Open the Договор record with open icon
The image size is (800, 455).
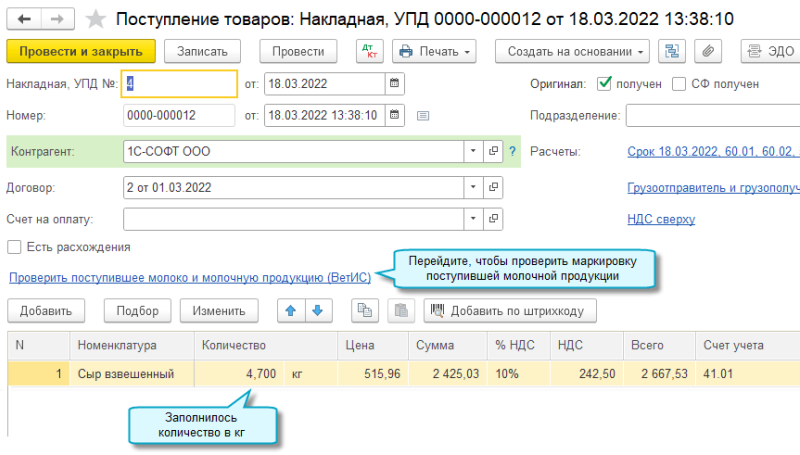click(493, 188)
